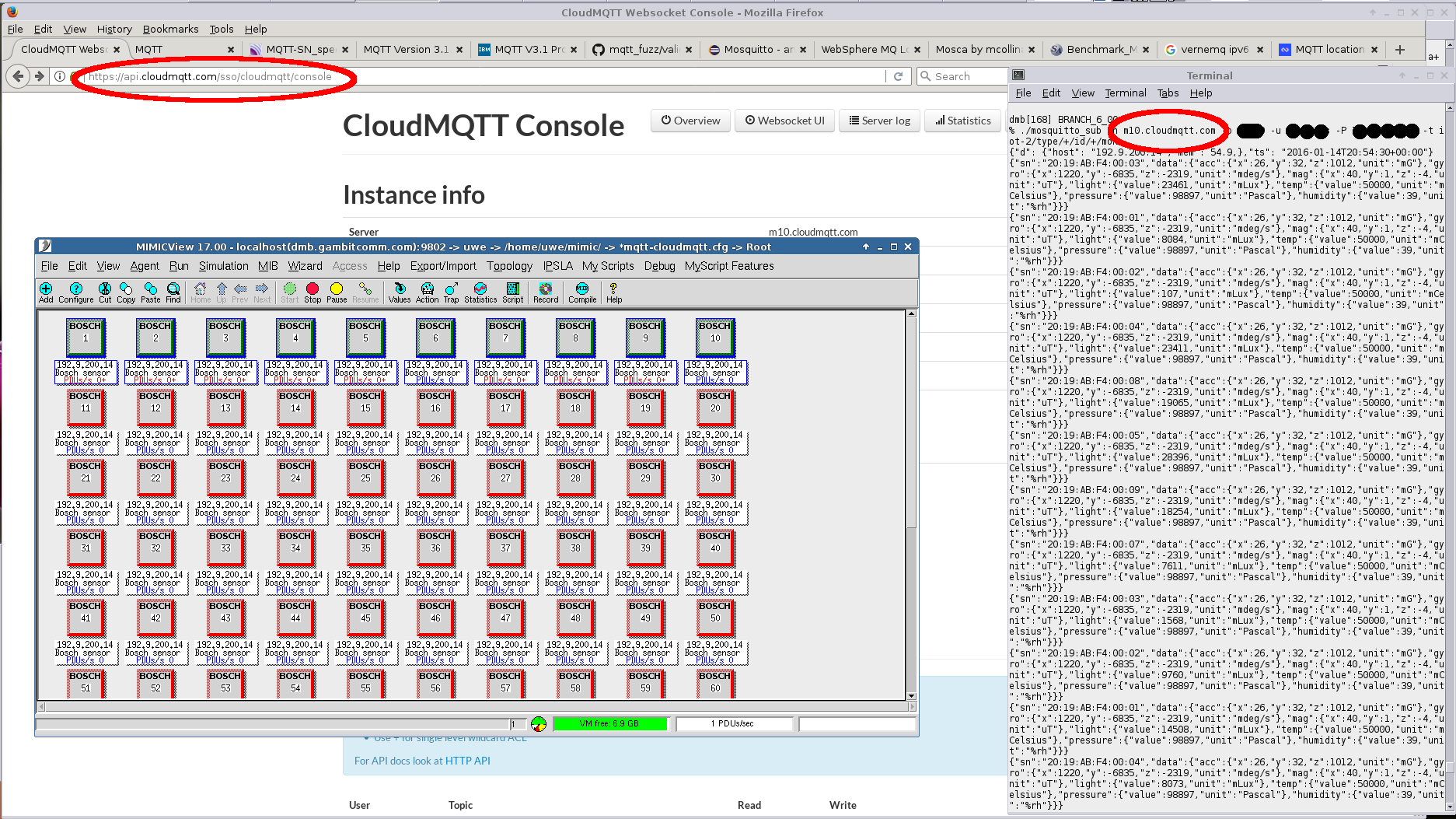Image resolution: width=1456 pixels, height=819 pixels.
Task: Open the Simulation menu in MIMICView
Action: pos(223,266)
